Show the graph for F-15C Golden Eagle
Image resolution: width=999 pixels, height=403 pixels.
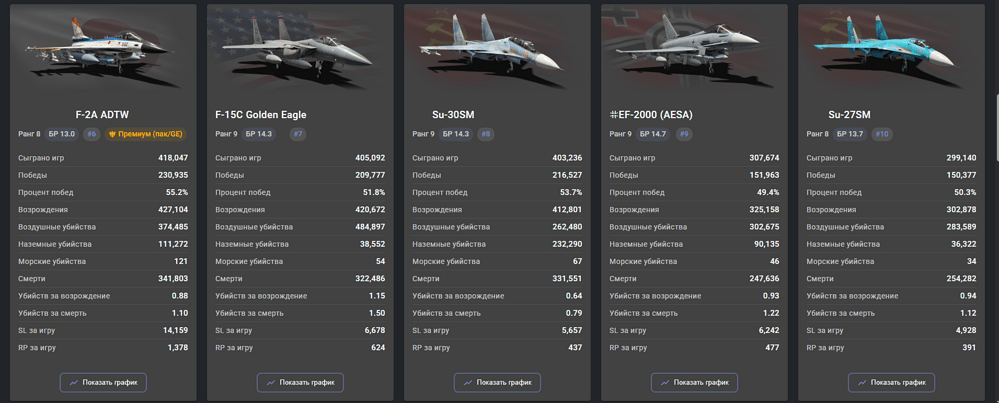click(300, 383)
